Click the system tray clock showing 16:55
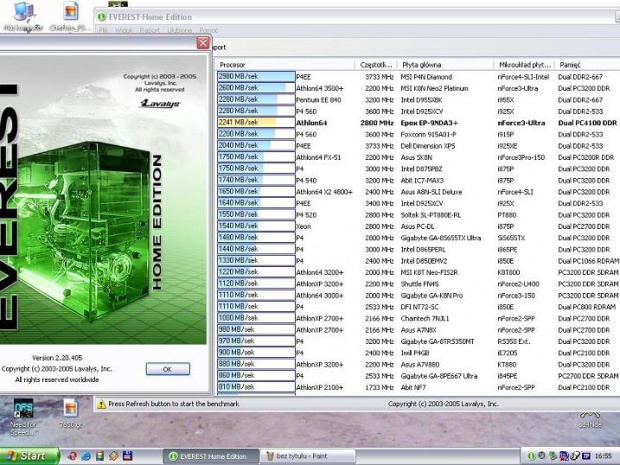Viewport: 620px width, 465px height. click(x=603, y=456)
